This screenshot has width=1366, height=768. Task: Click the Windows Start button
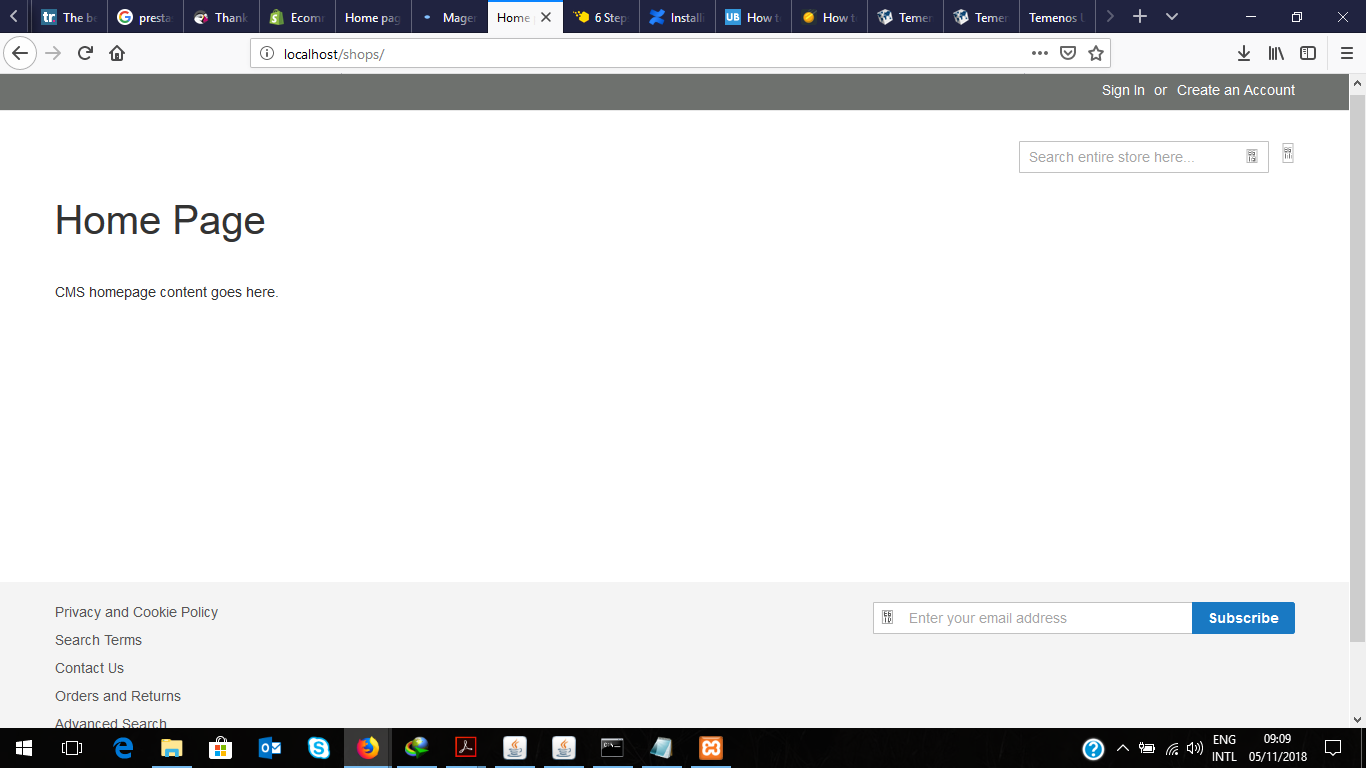(x=22, y=747)
